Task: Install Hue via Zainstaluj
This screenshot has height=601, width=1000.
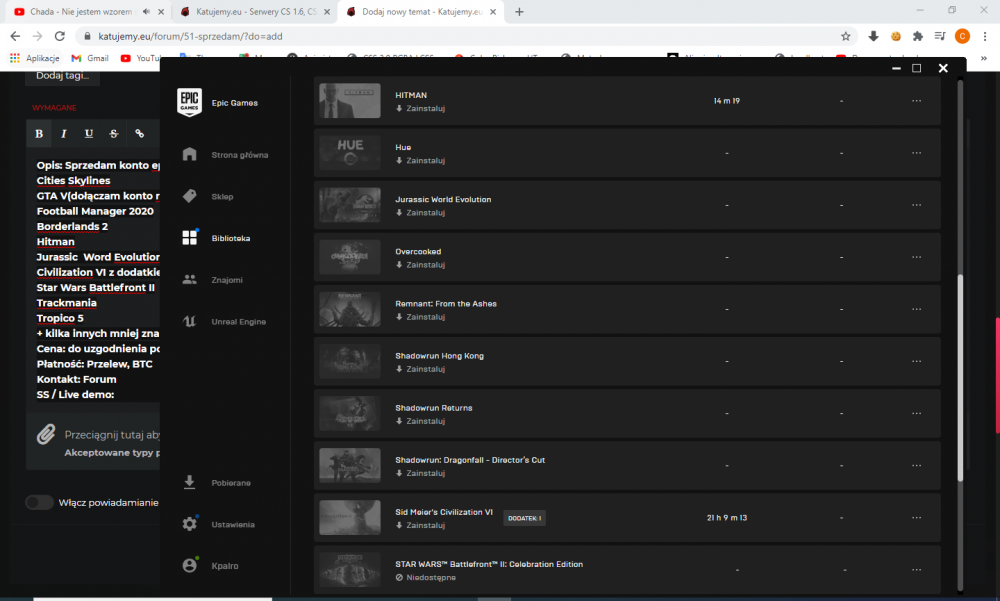Action: [420, 161]
